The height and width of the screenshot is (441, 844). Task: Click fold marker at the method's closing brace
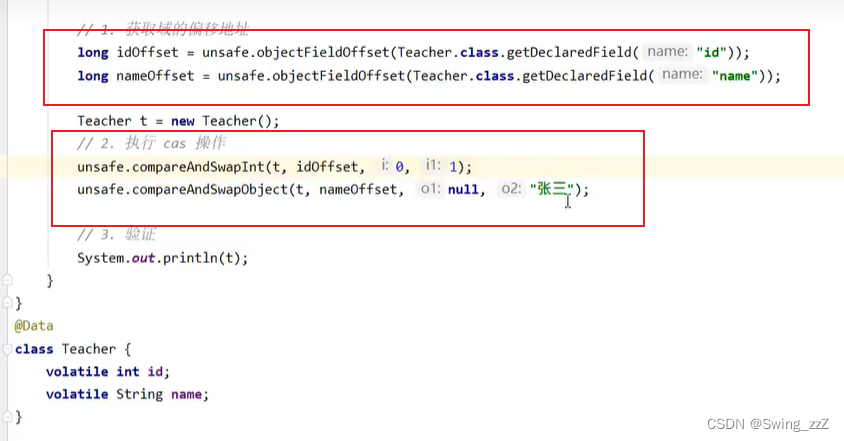[7, 279]
